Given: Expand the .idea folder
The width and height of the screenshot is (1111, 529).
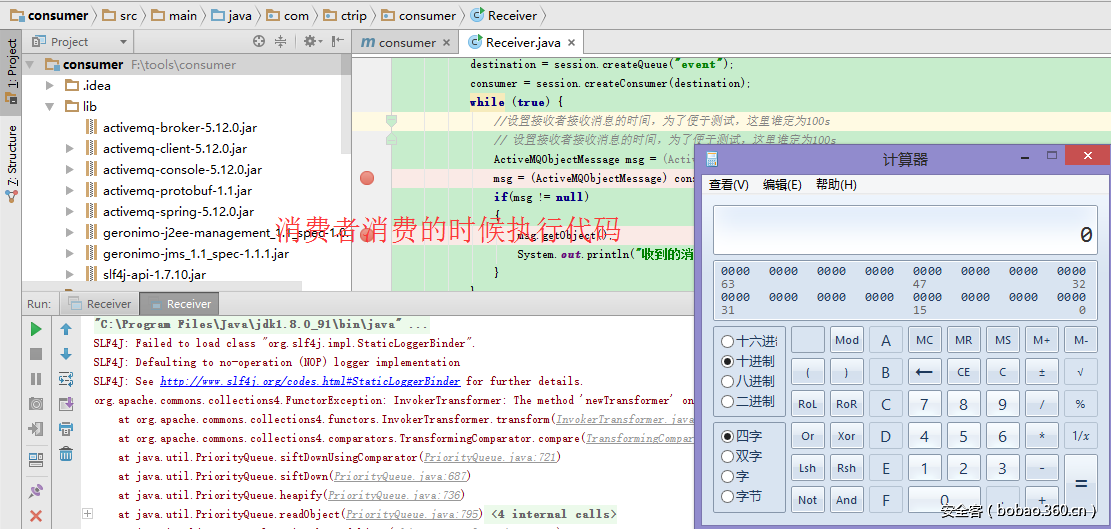Looking at the screenshot, I should tap(49, 86).
